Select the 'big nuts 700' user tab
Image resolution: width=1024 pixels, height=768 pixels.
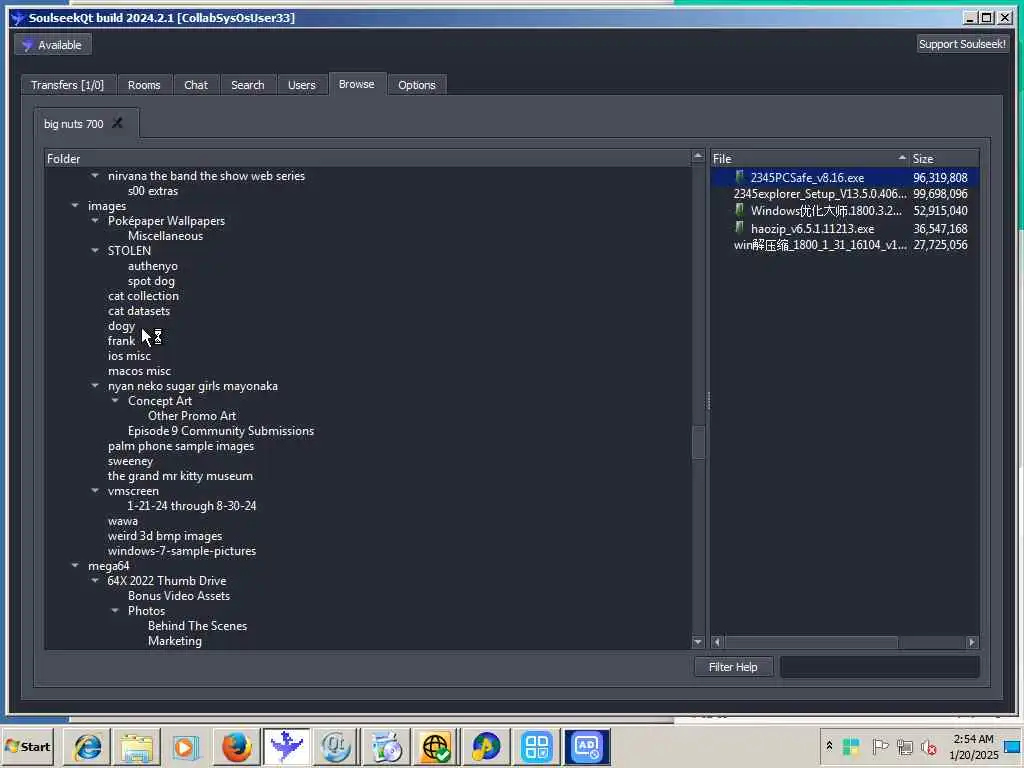[74, 123]
